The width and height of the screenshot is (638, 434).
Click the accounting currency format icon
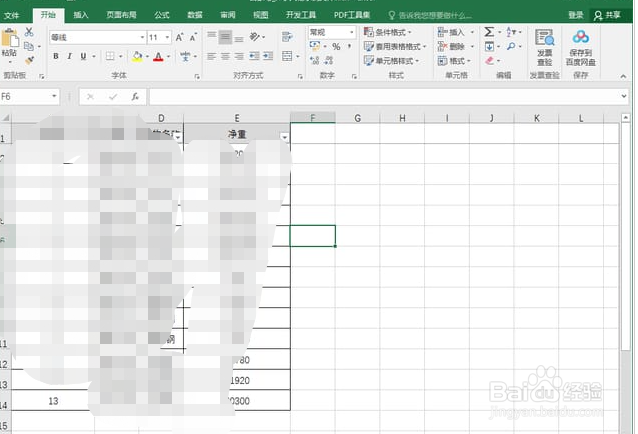(x=315, y=46)
